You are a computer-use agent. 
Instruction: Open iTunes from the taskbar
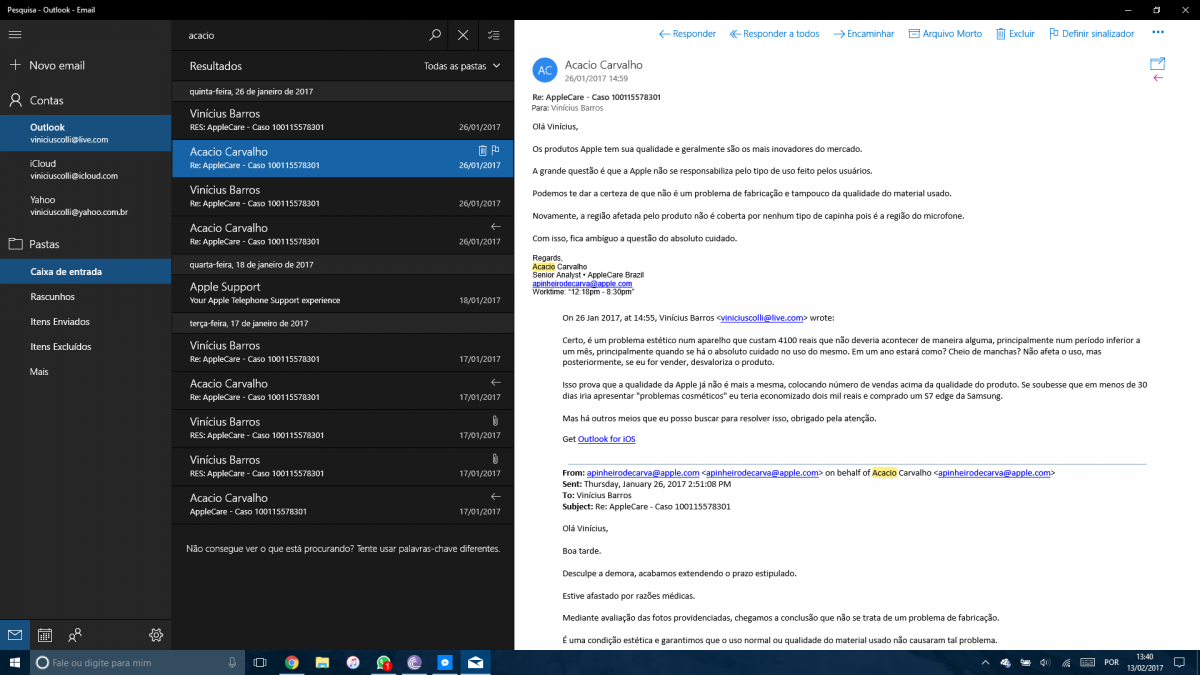pos(353,662)
